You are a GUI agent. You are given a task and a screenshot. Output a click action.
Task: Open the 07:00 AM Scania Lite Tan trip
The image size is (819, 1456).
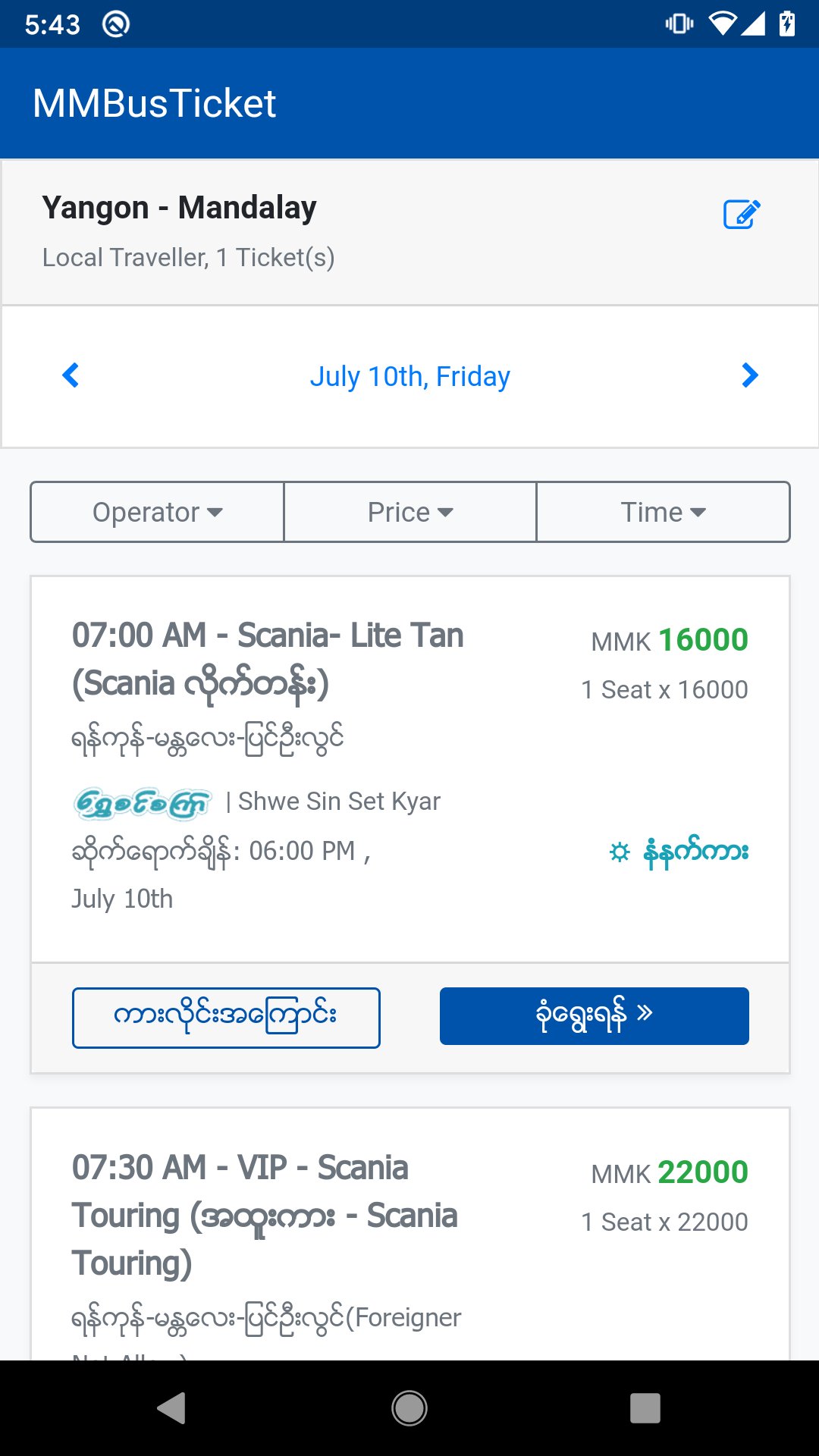[x=268, y=659]
